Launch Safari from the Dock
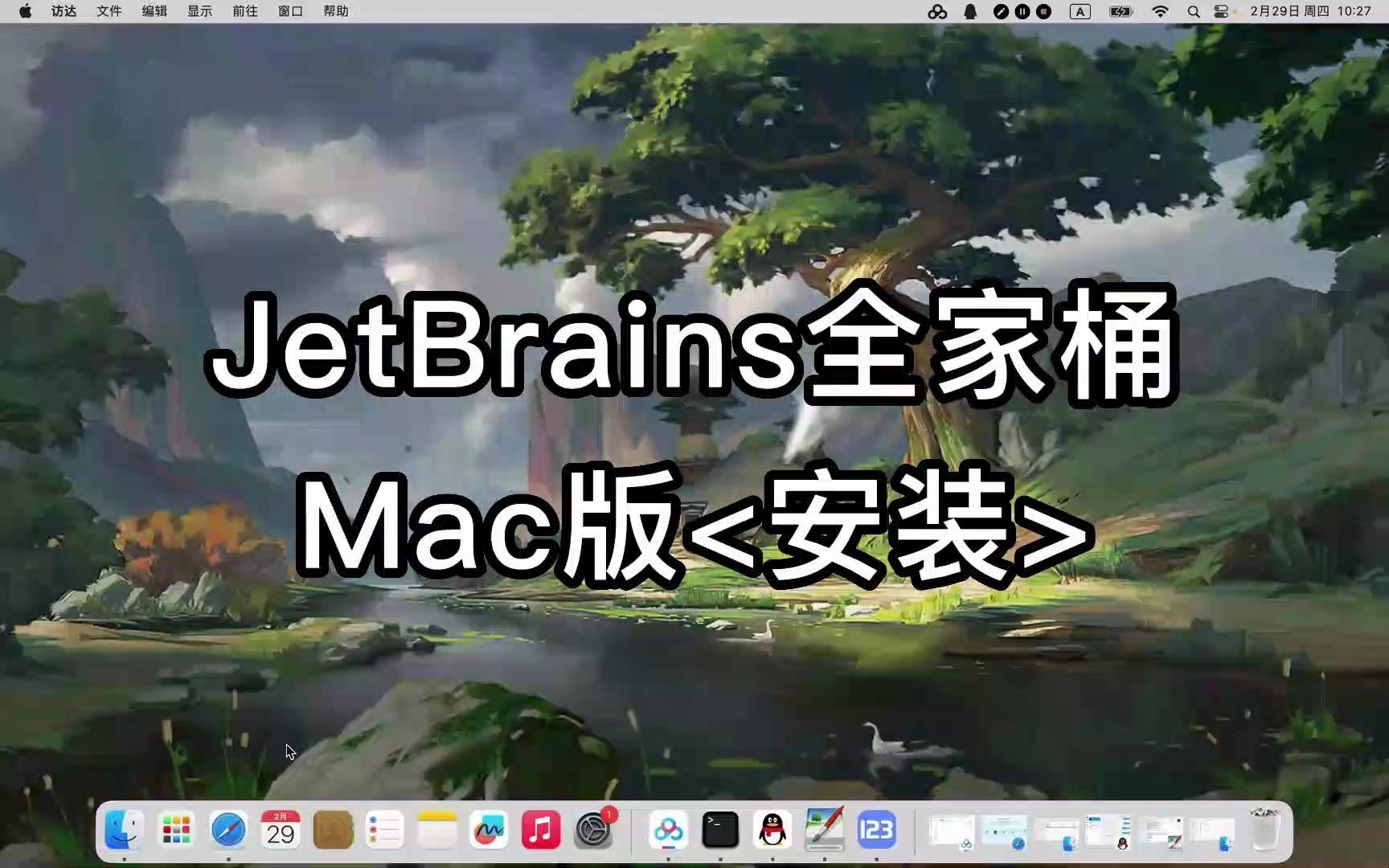Image resolution: width=1389 pixels, height=868 pixels. [x=228, y=829]
